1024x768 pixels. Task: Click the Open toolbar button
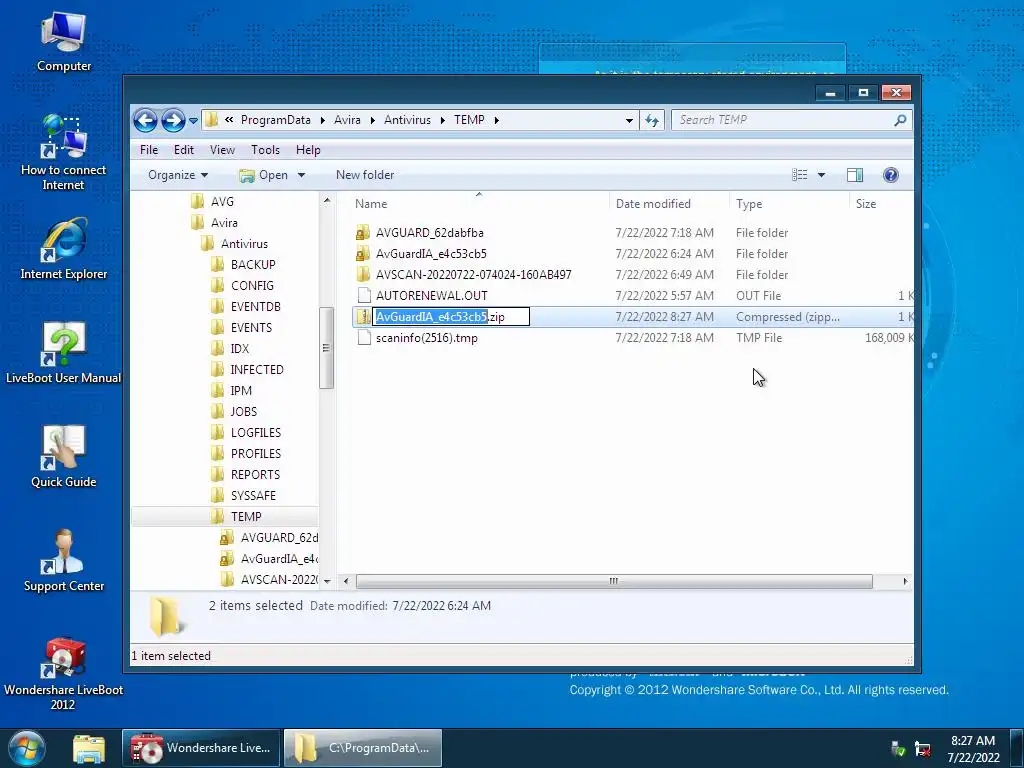pos(264,175)
